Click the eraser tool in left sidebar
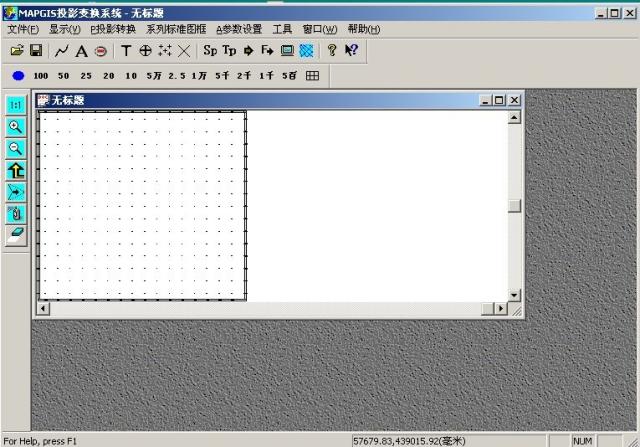Screen dimensions: 640x447 (x=16, y=235)
